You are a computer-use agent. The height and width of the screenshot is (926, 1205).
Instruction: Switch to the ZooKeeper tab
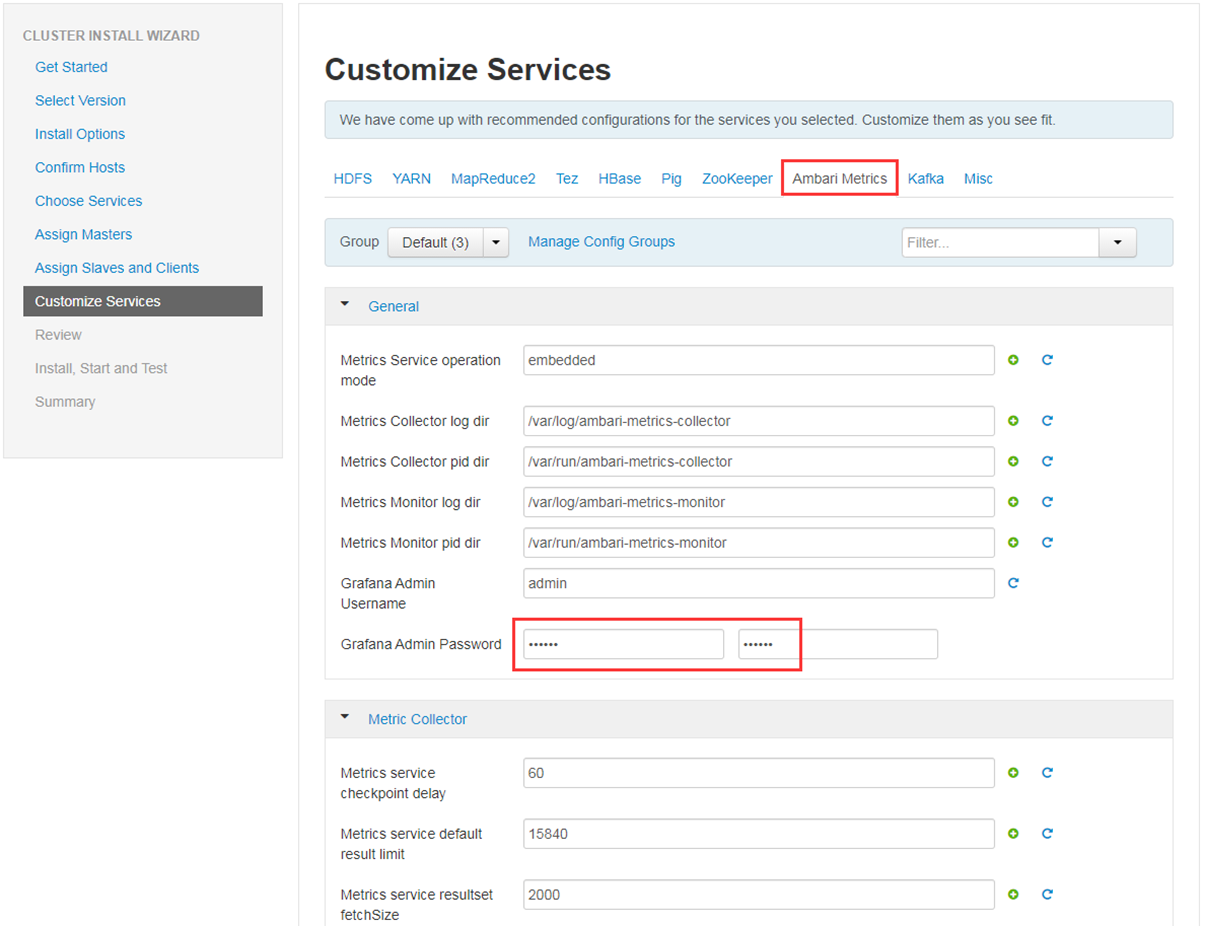(737, 179)
